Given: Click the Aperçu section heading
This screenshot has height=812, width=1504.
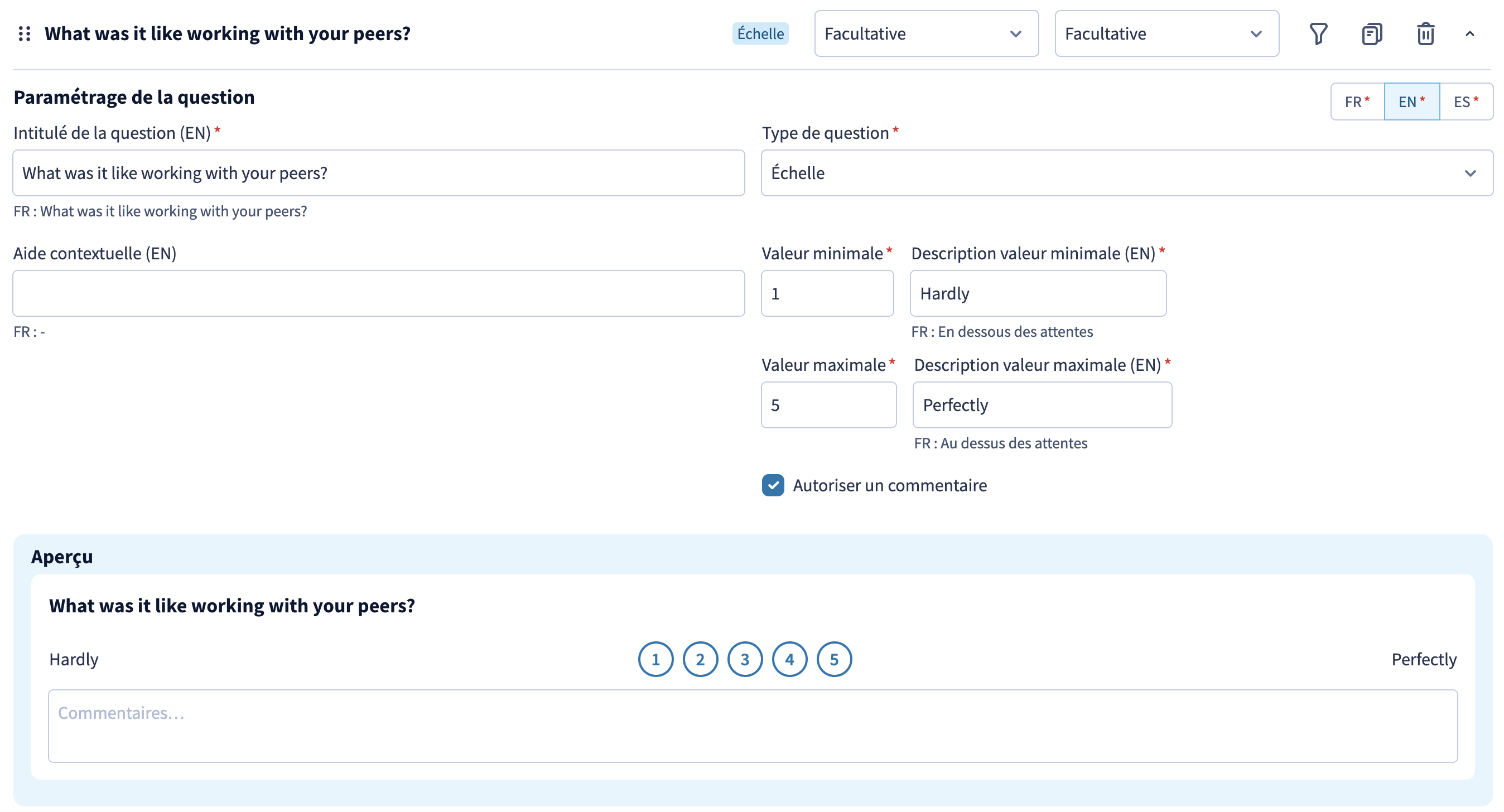Looking at the screenshot, I should coord(62,557).
